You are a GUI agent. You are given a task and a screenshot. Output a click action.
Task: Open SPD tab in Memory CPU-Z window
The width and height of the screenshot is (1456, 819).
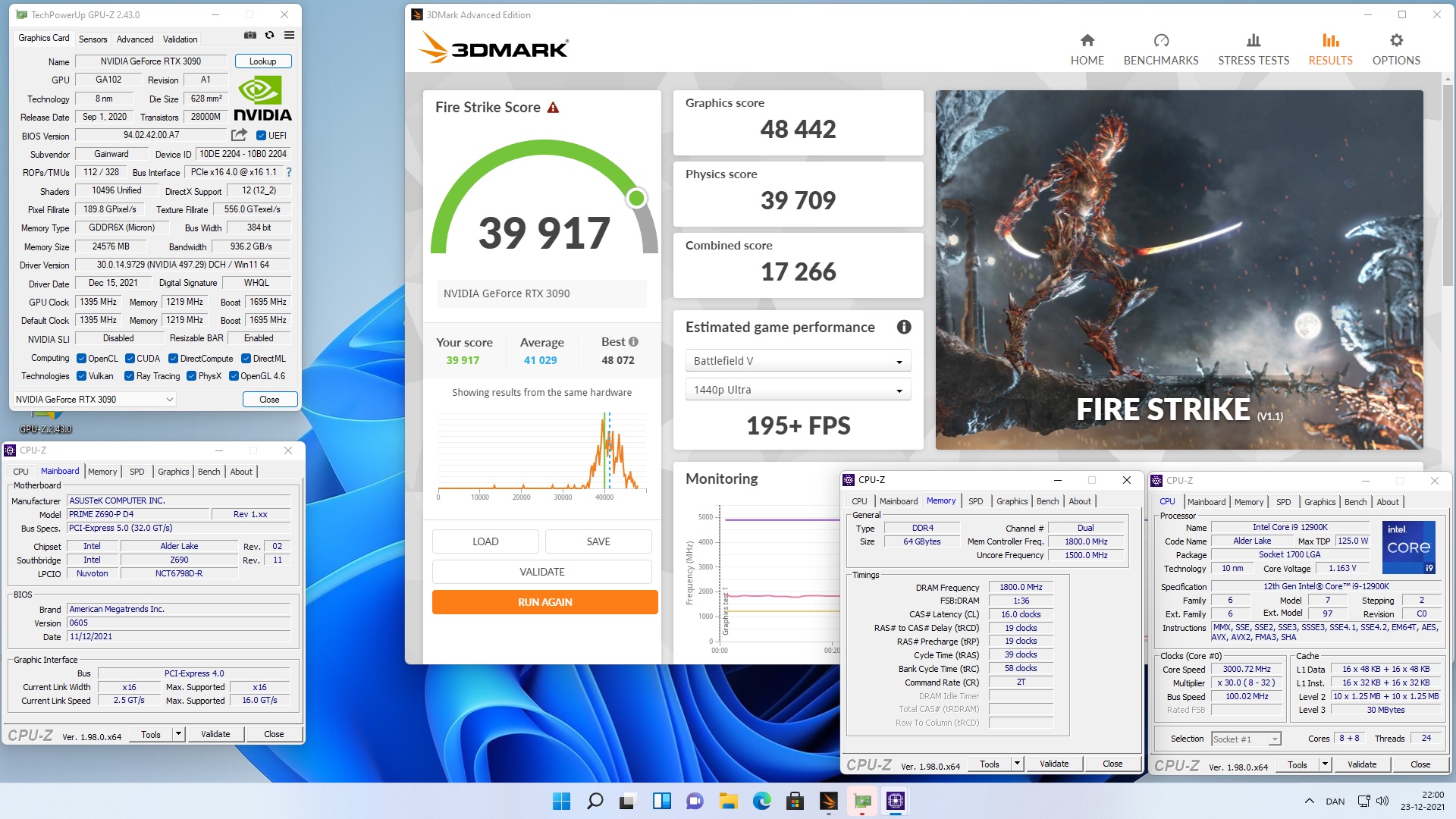[975, 501]
